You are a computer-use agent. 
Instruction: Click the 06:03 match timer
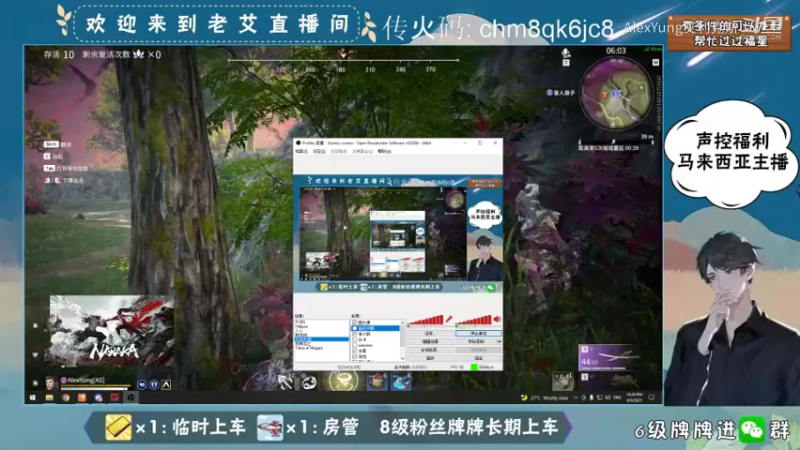click(x=615, y=51)
